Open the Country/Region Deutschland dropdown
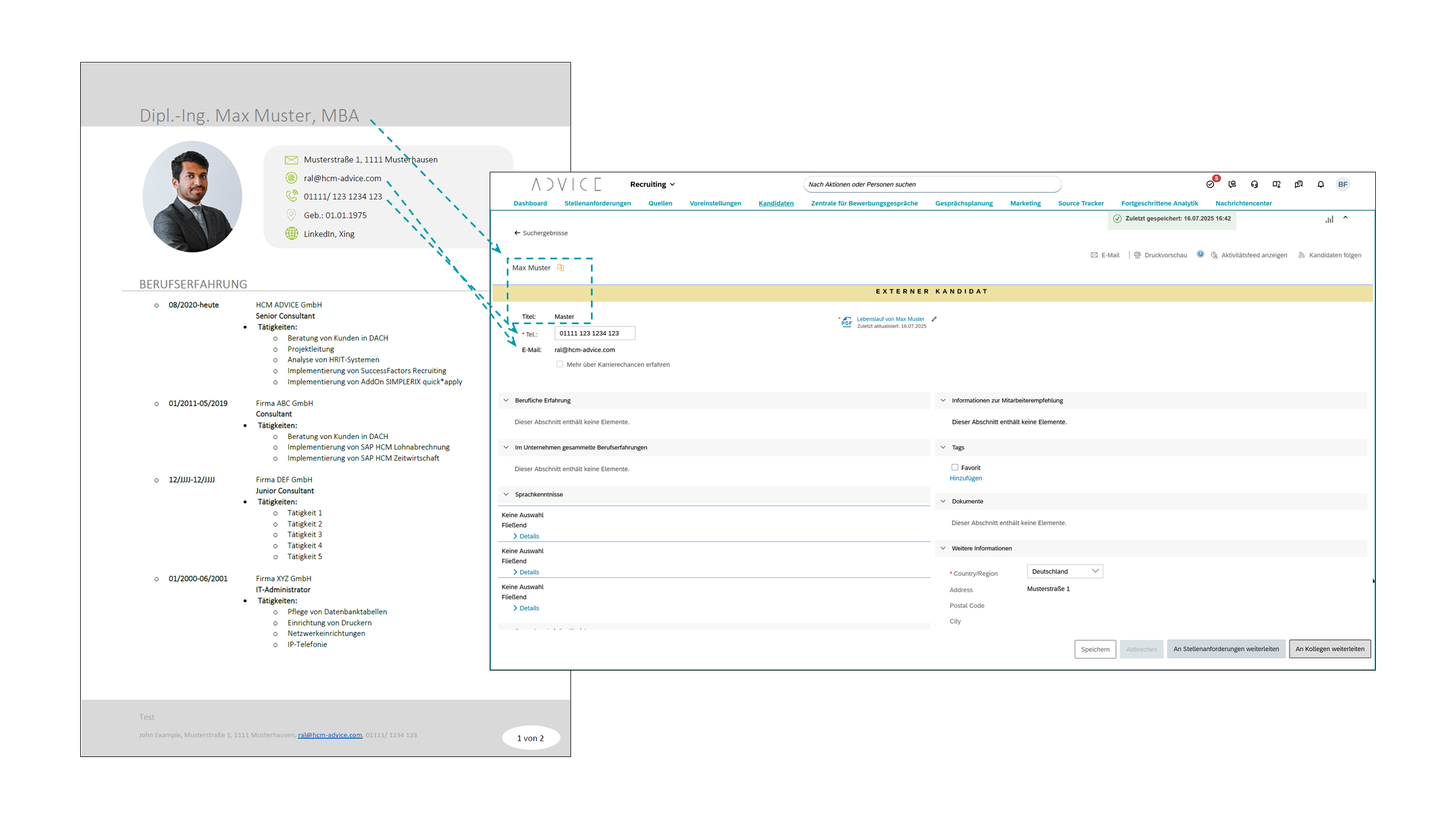Image resolution: width=1456 pixels, height=819 pixels. [x=1065, y=572]
